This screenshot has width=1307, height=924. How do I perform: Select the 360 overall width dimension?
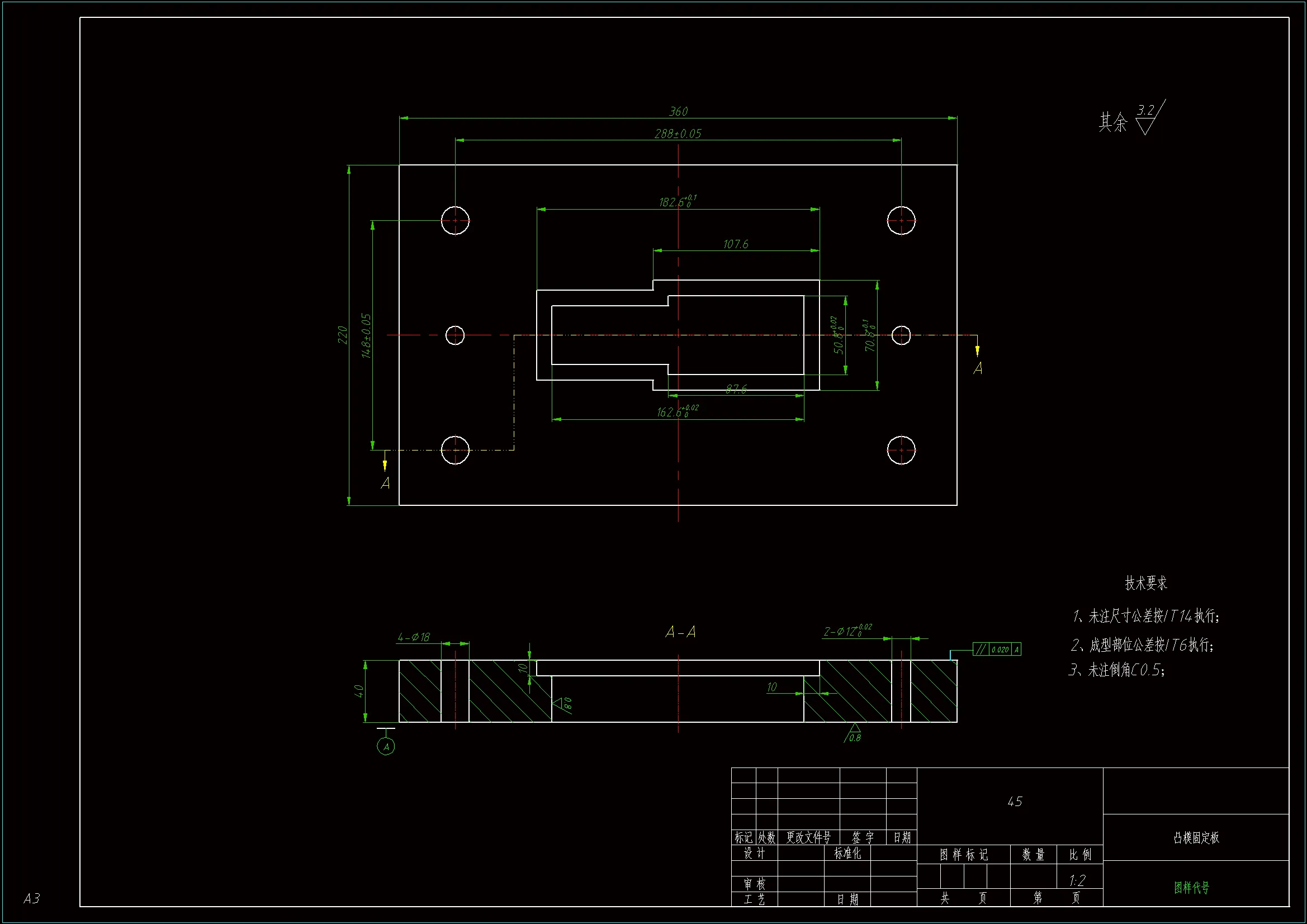tap(678, 112)
